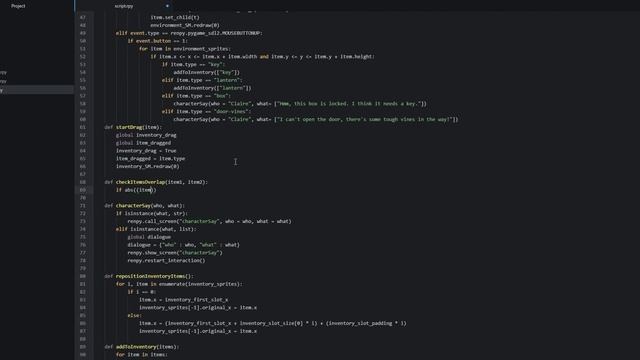Click gutter line number 87
The height and width of the screenshot is (360, 640).
tap(83, 331)
